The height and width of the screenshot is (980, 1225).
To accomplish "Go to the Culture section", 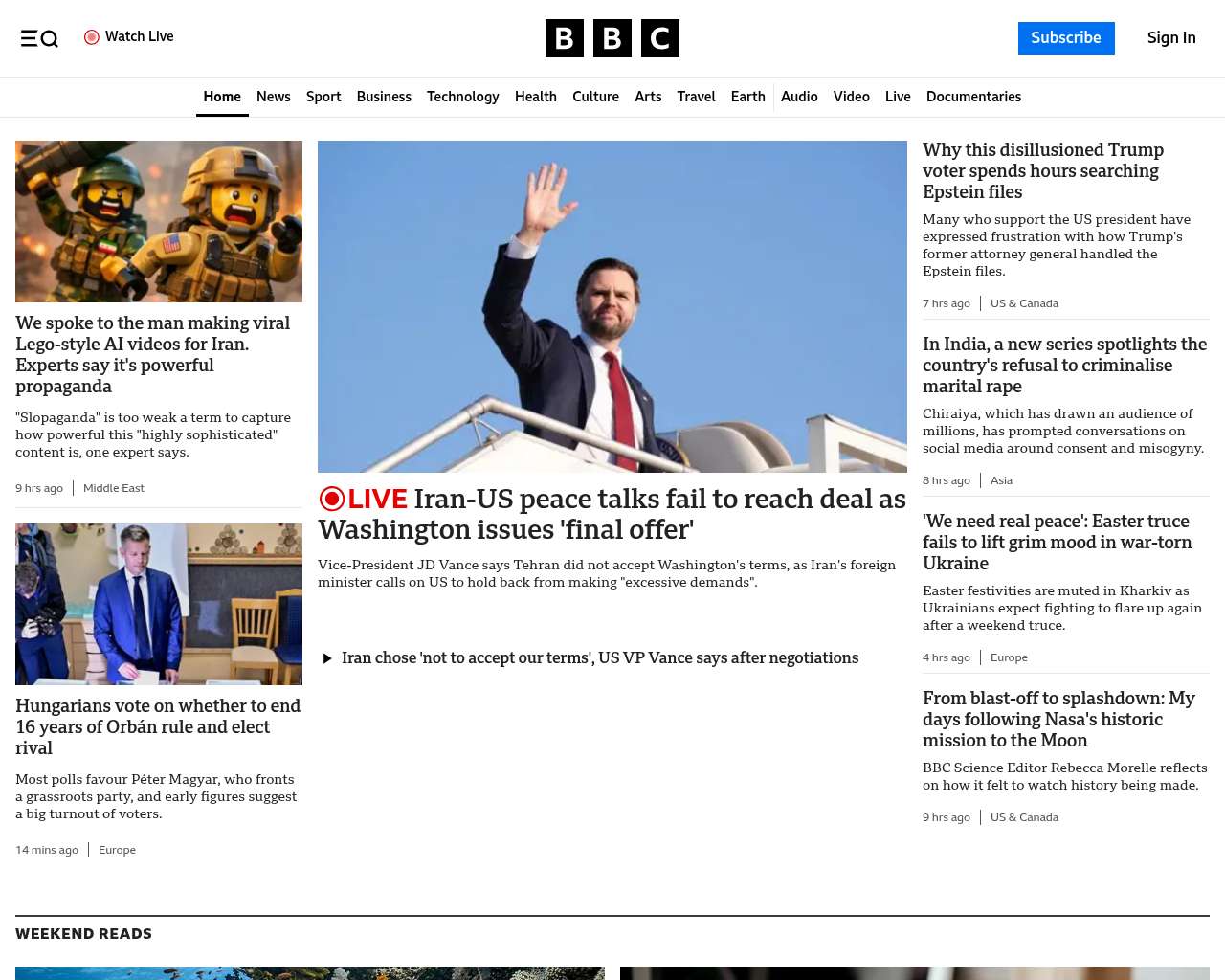I will pos(595,97).
